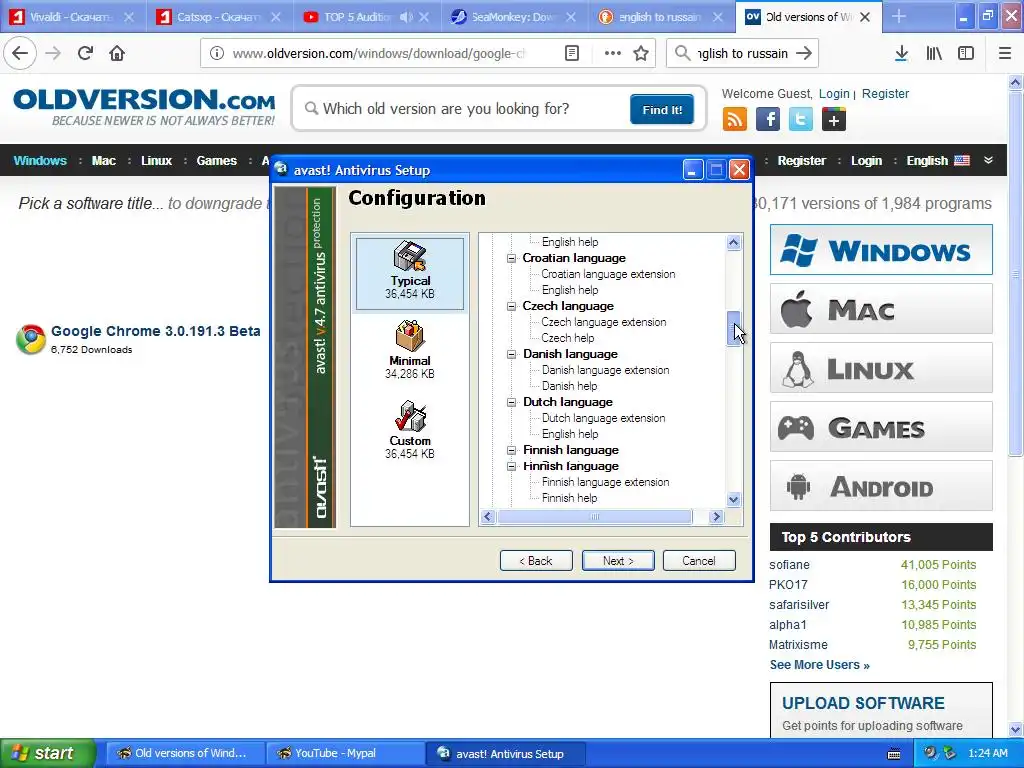Viewport: 1024px width, 768px height.
Task: Select Danish help item
Action: click(569, 386)
